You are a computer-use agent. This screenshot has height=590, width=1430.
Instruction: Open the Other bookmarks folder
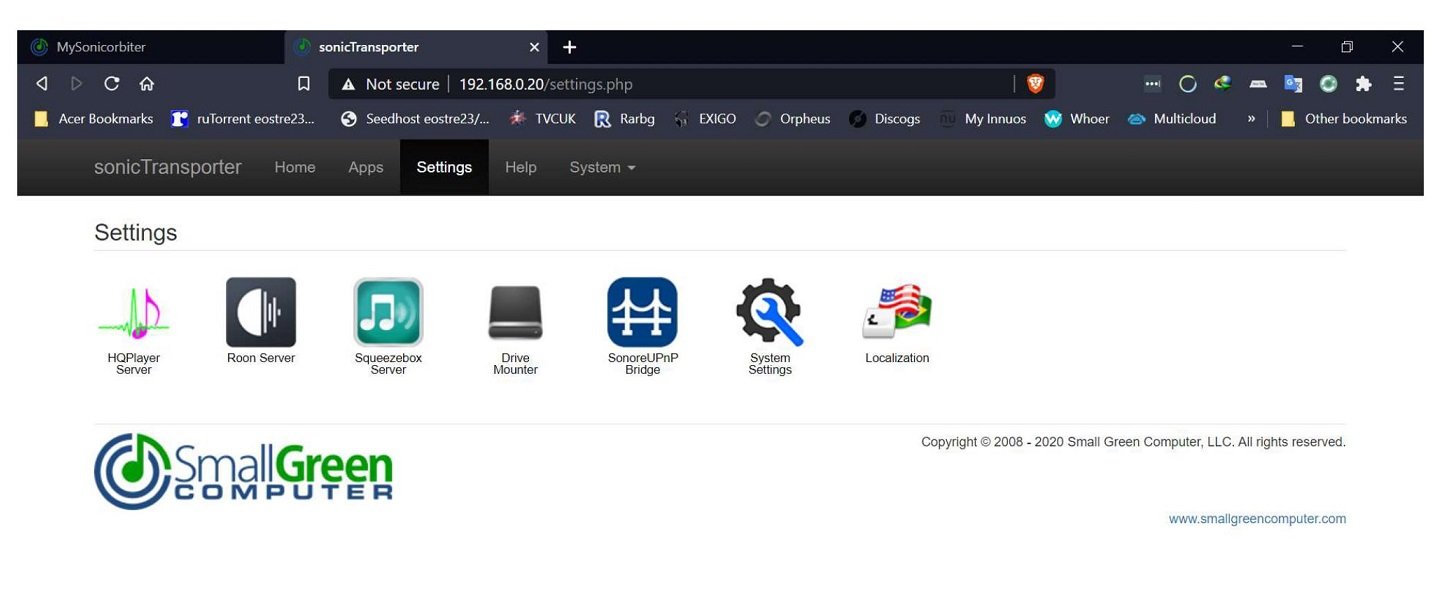coord(1344,118)
